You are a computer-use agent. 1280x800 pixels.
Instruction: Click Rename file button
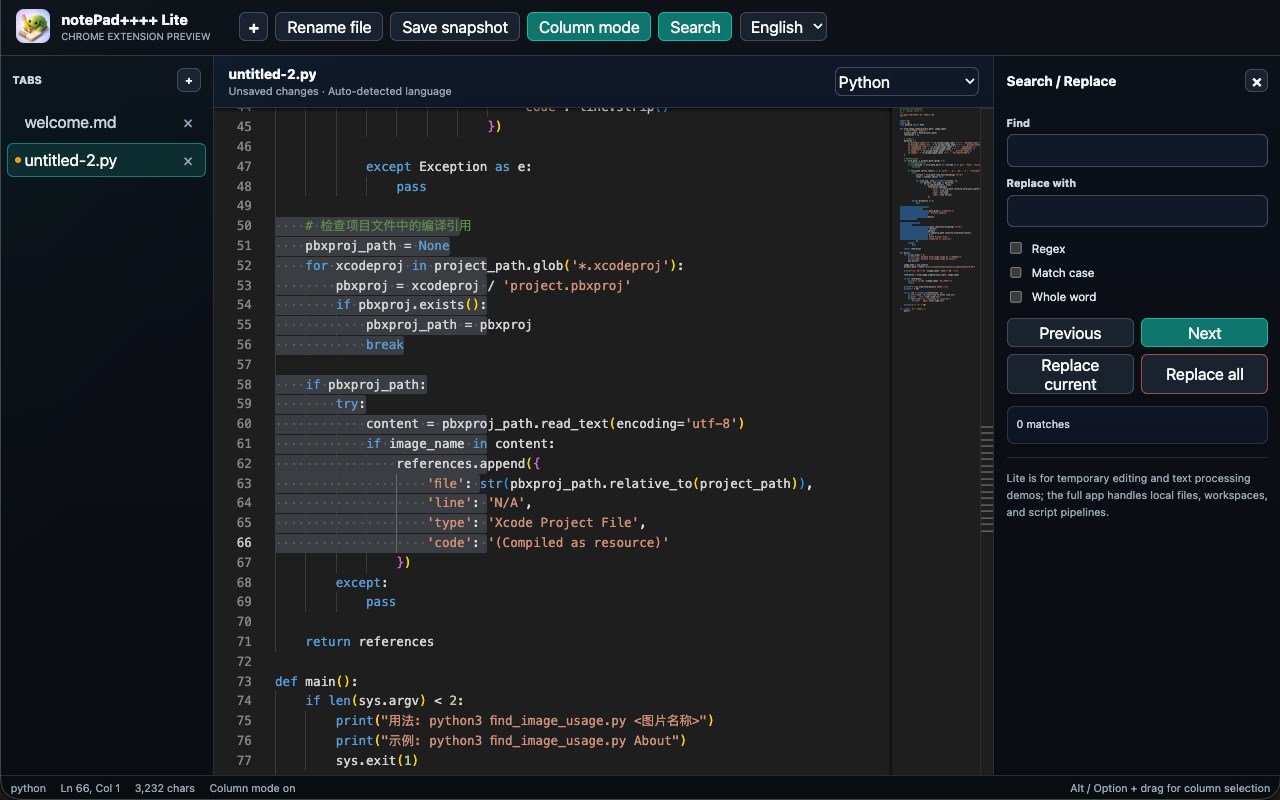[329, 28]
